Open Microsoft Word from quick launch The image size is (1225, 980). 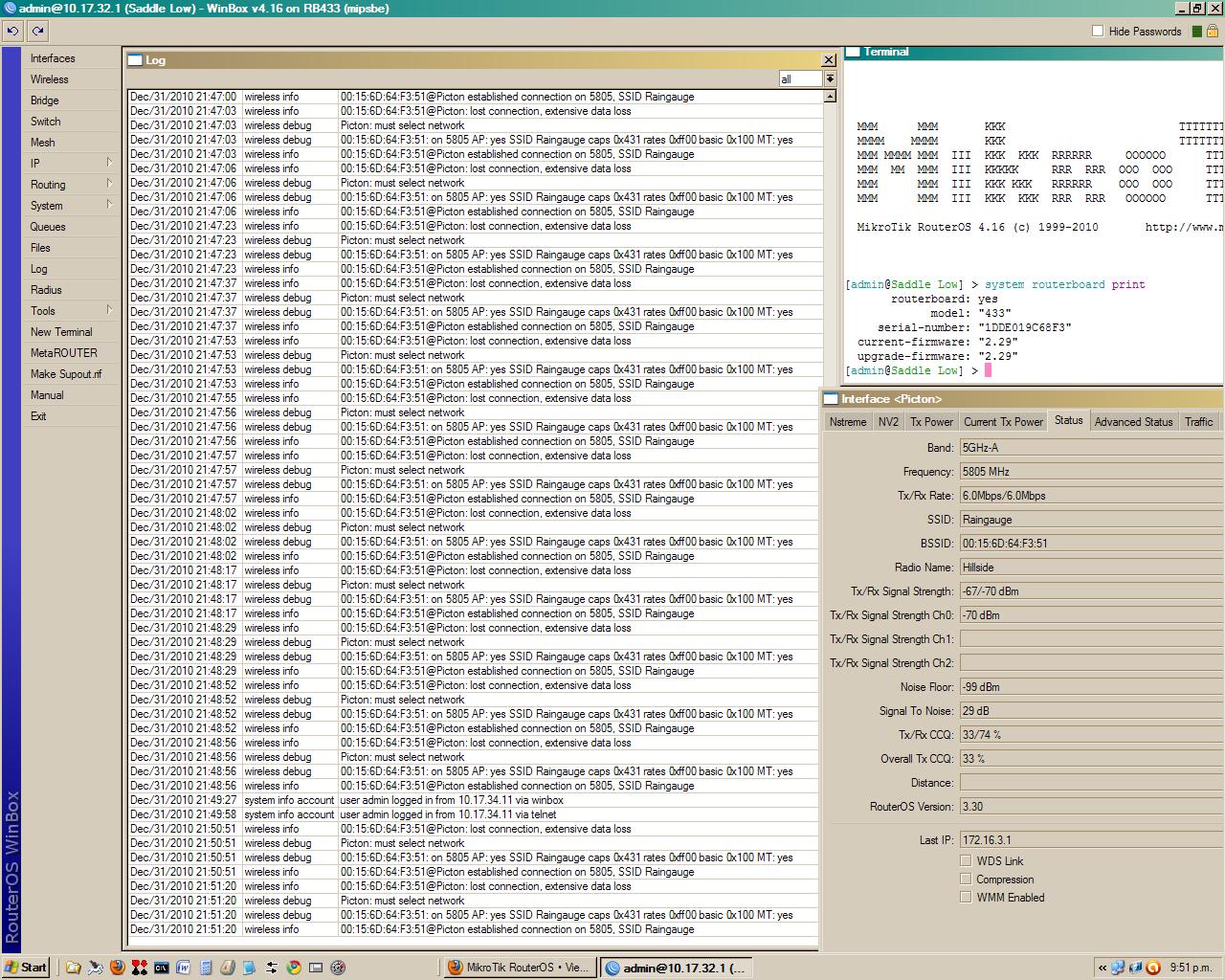[183, 968]
